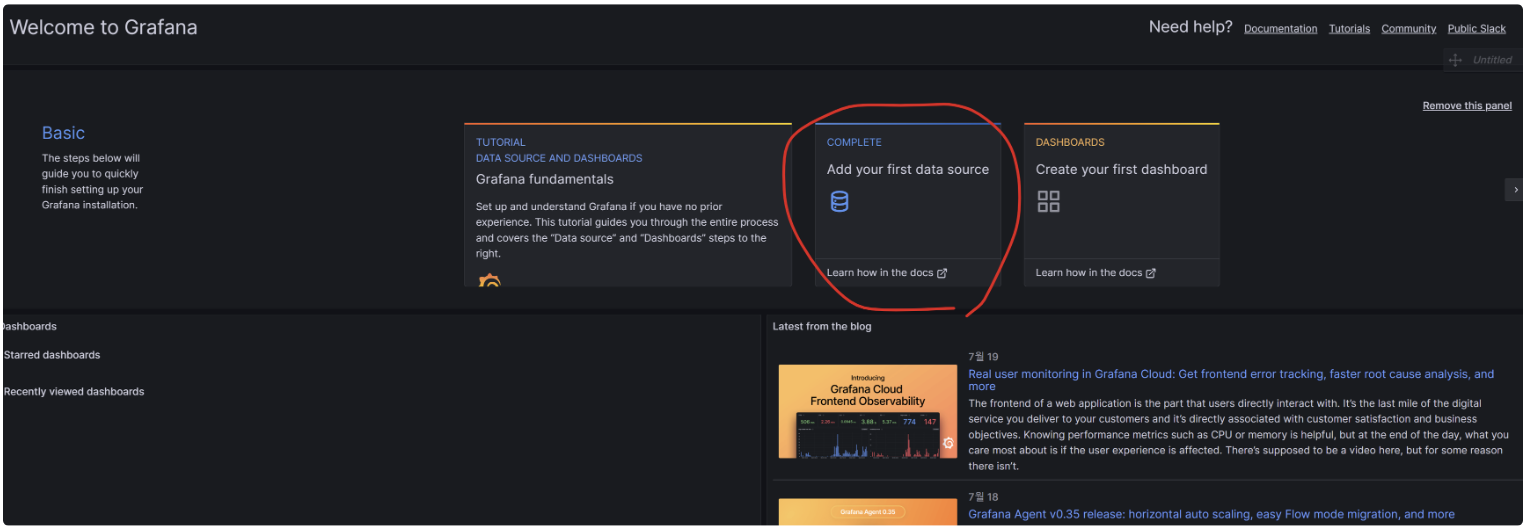Open the Community link
1524x532 pixels.
tap(1408, 29)
